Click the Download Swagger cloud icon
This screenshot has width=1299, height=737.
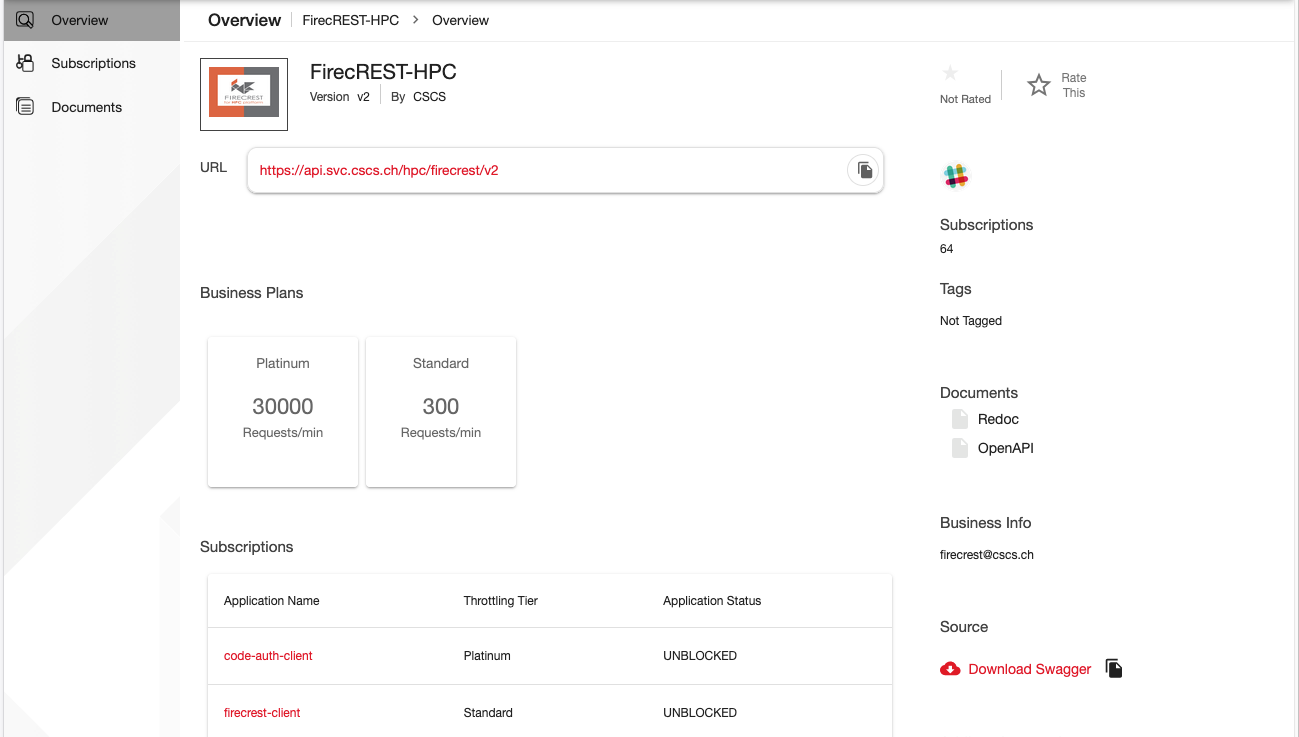[950, 669]
